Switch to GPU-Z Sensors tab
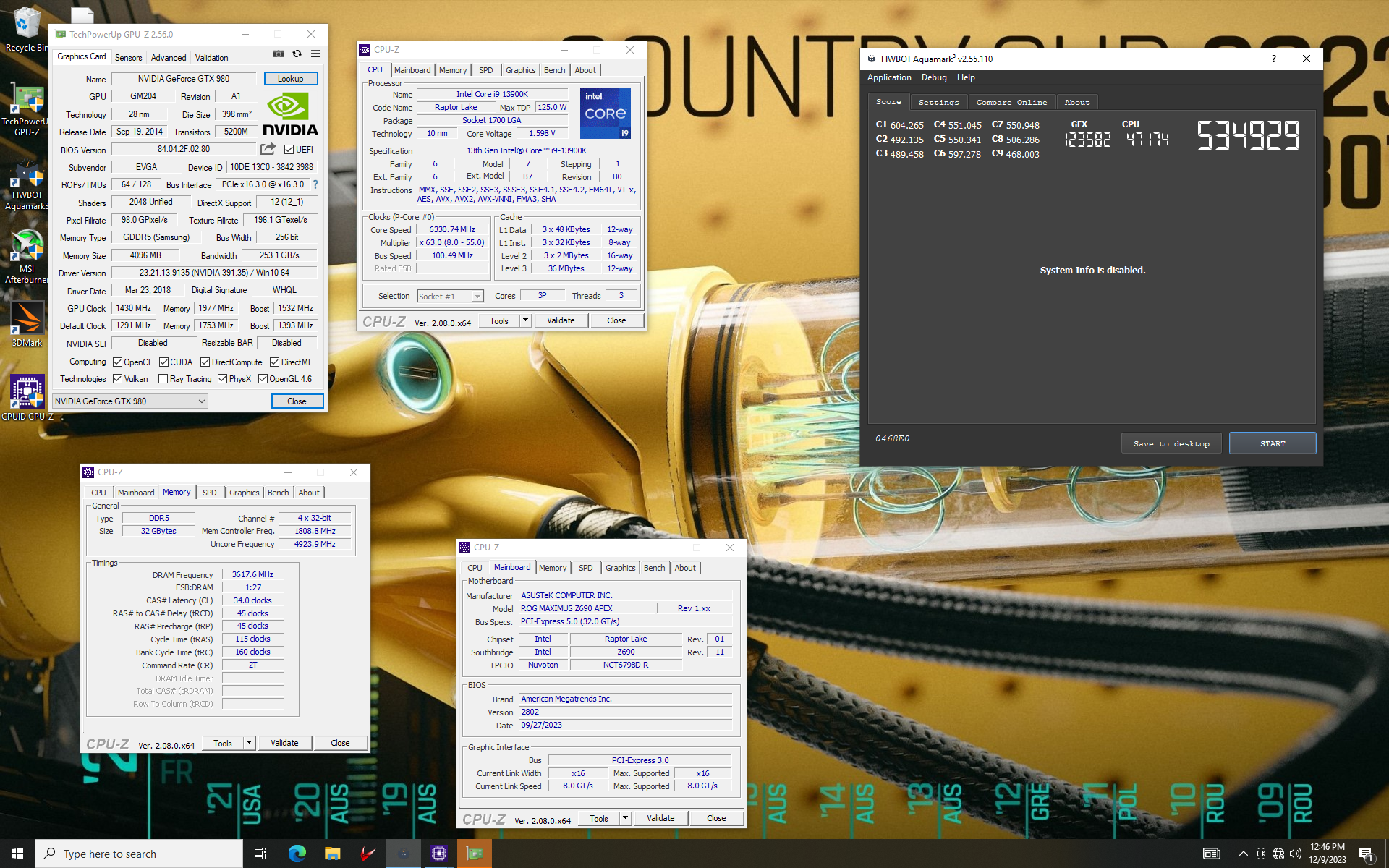Image resolution: width=1389 pixels, height=868 pixels. pos(129,58)
